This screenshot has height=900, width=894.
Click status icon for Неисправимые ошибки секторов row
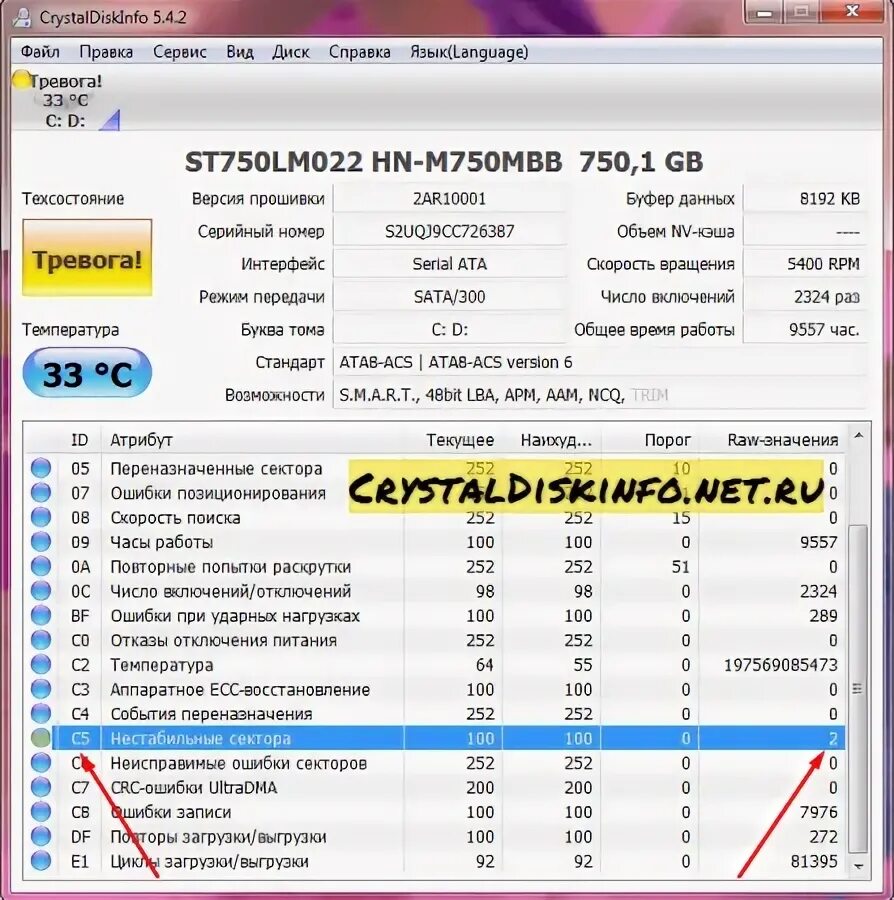click(x=41, y=763)
